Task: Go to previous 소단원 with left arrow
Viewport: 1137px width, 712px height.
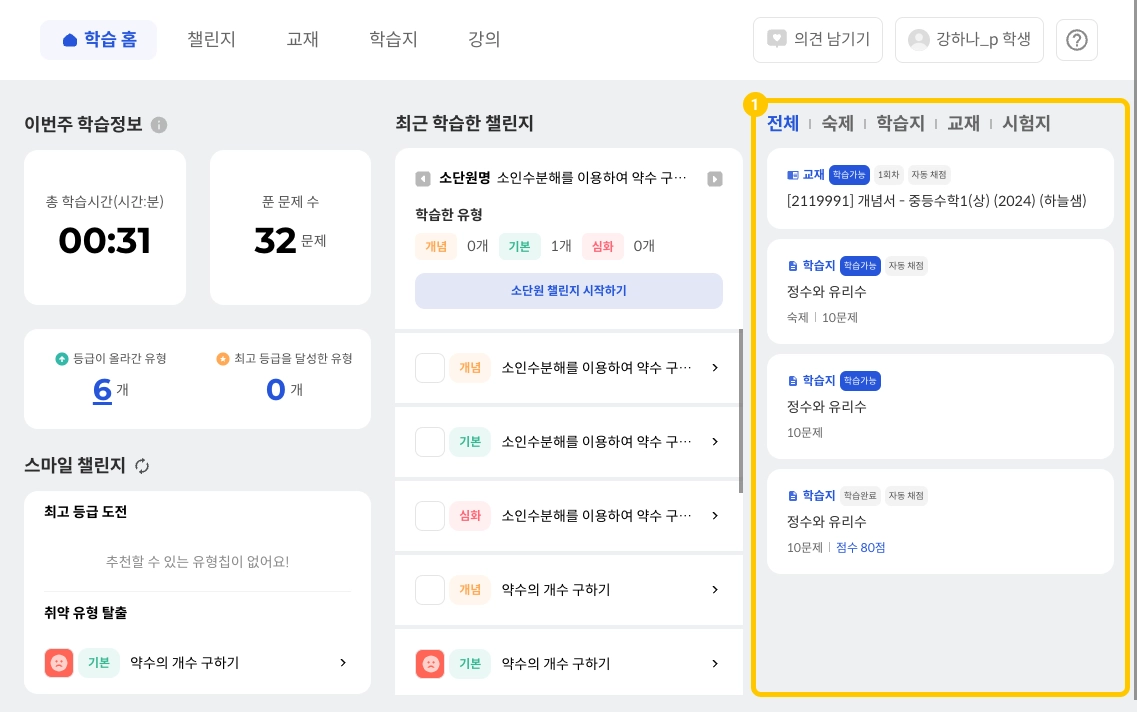Action: tap(423, 179)
